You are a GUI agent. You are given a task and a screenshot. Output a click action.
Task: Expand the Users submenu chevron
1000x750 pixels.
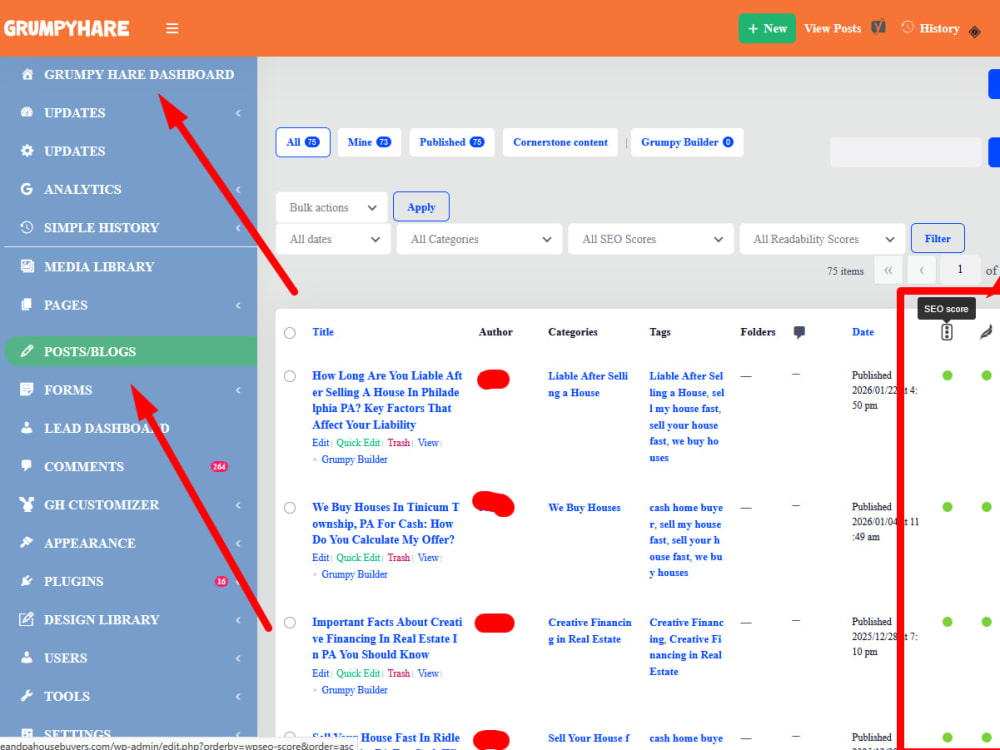[x=238, y=658]
